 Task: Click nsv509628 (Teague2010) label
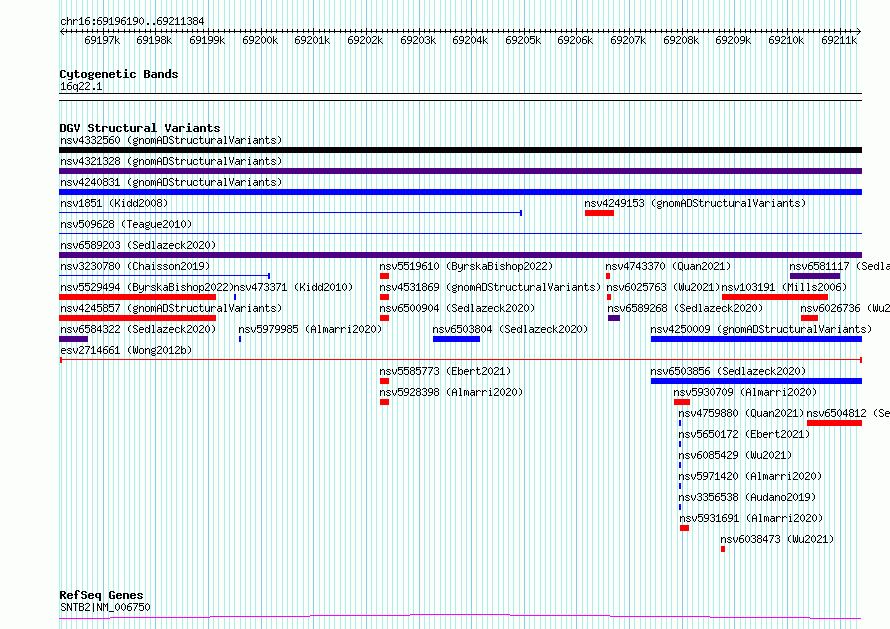click(x=126, y=224)
